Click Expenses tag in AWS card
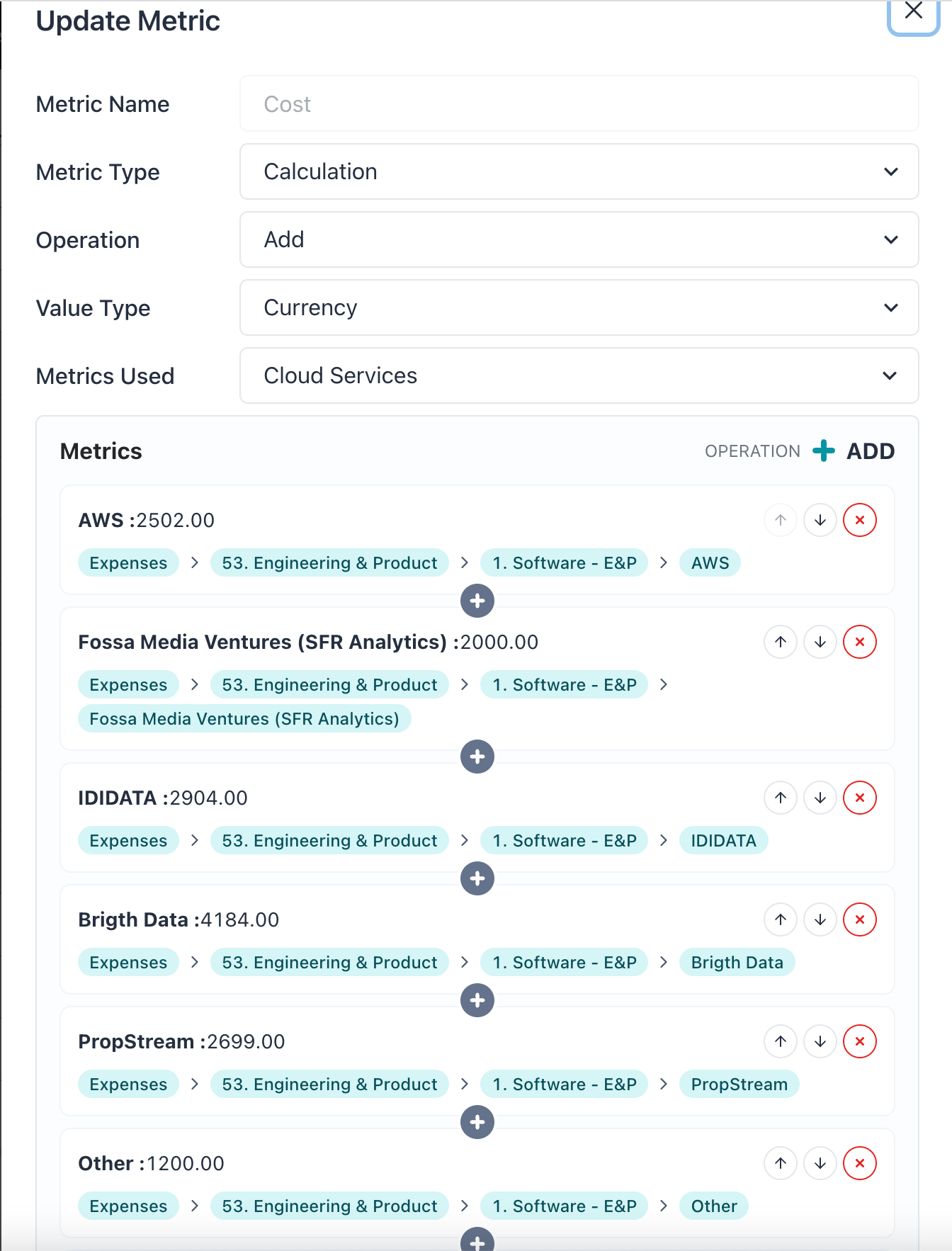 [128, 562]
